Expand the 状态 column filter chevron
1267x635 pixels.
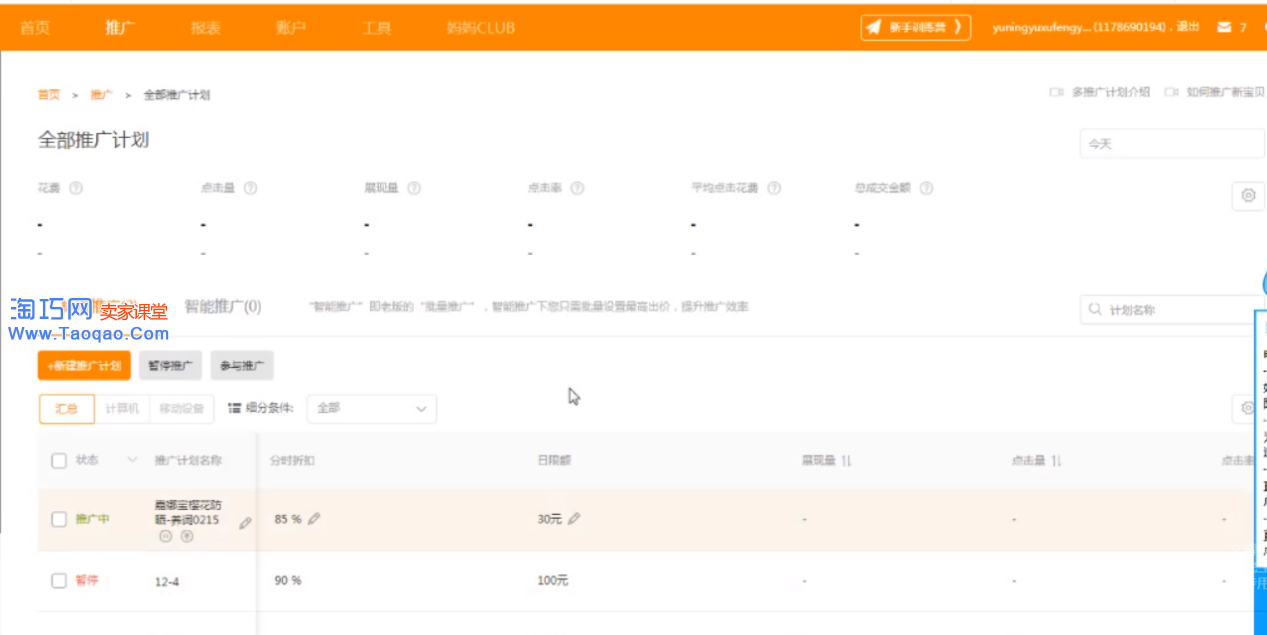(132, 460)
